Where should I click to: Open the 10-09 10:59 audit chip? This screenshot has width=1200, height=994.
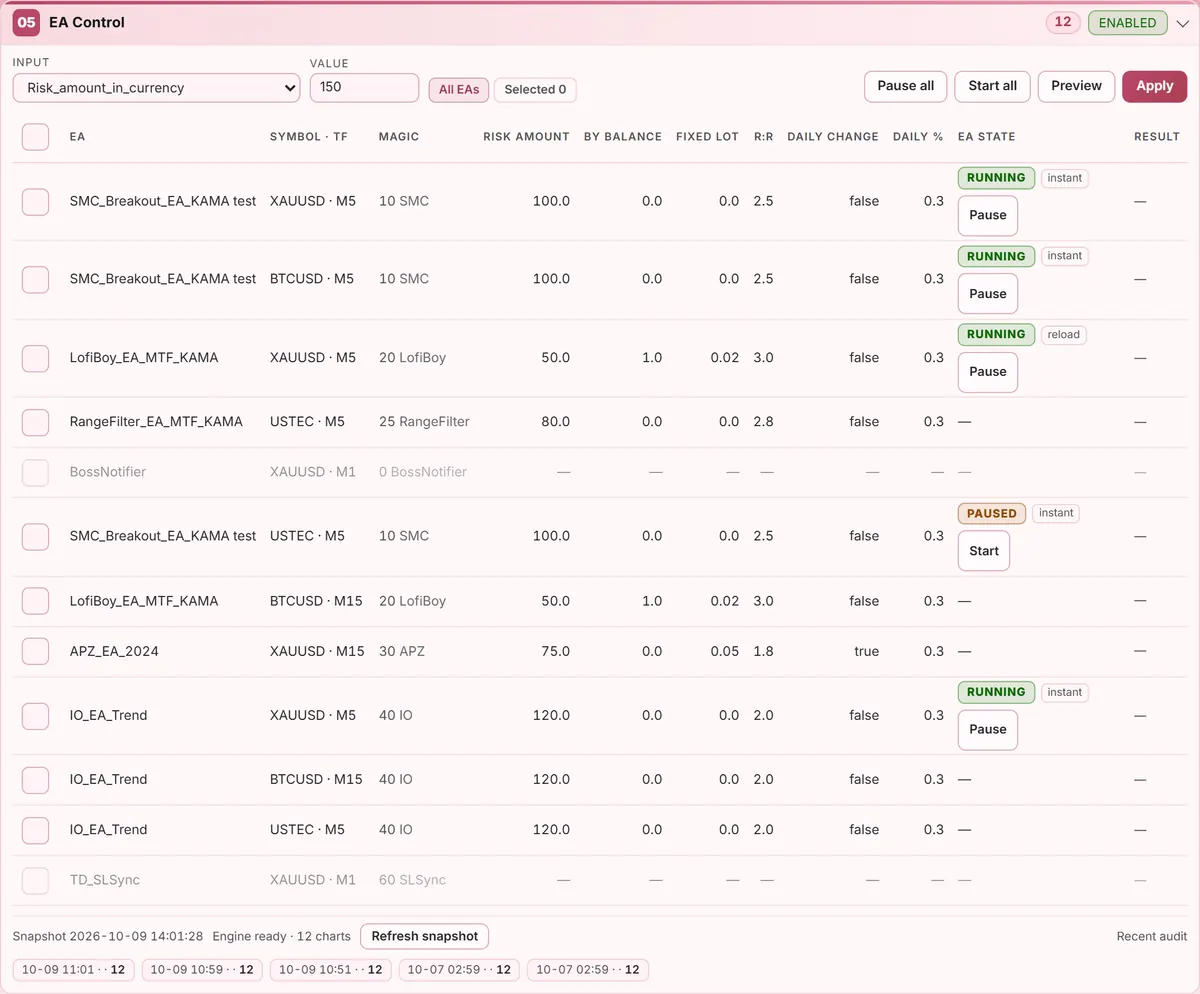click(x=203, y=970)
